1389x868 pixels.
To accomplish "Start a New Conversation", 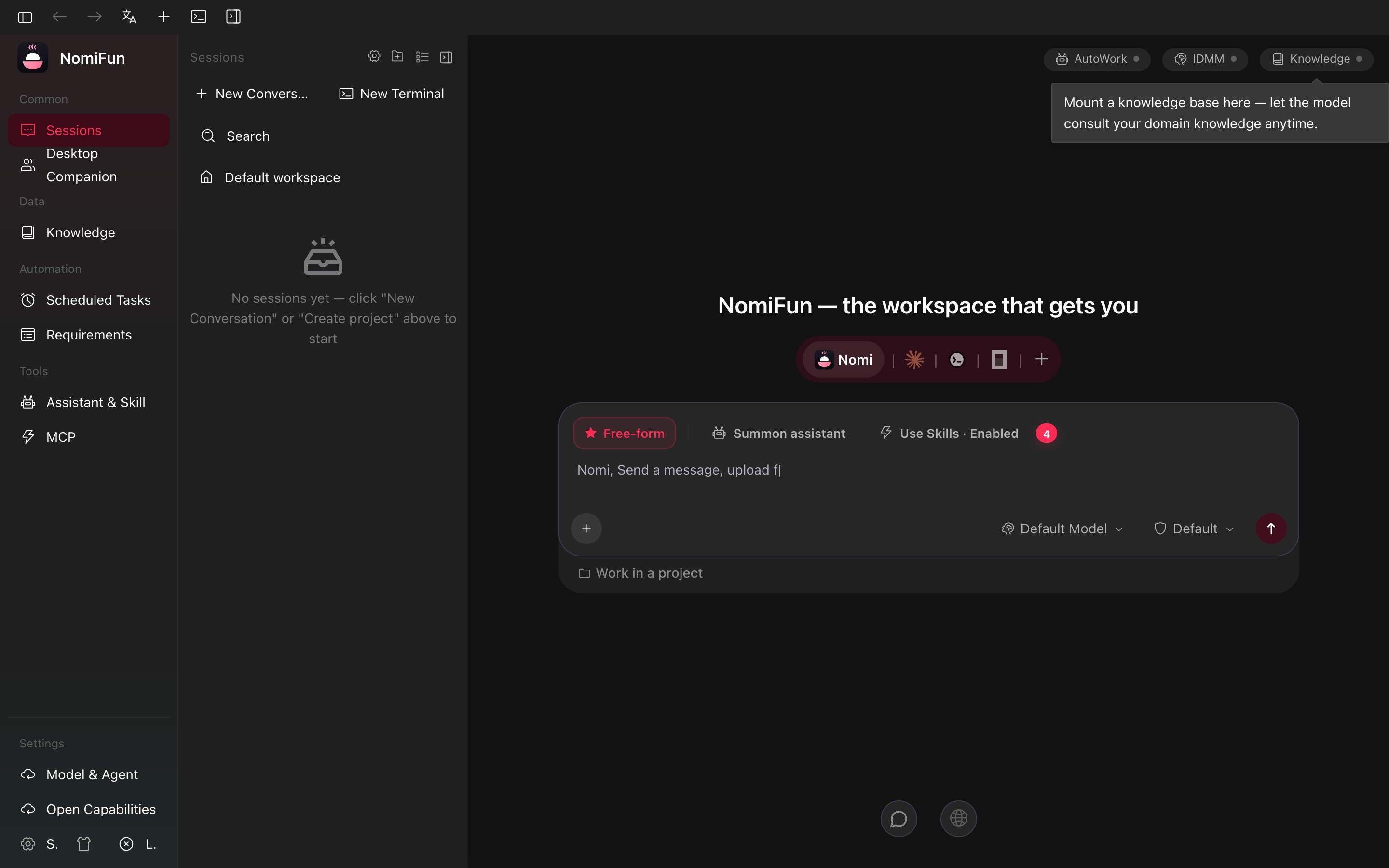I will (x=253, y=94).
